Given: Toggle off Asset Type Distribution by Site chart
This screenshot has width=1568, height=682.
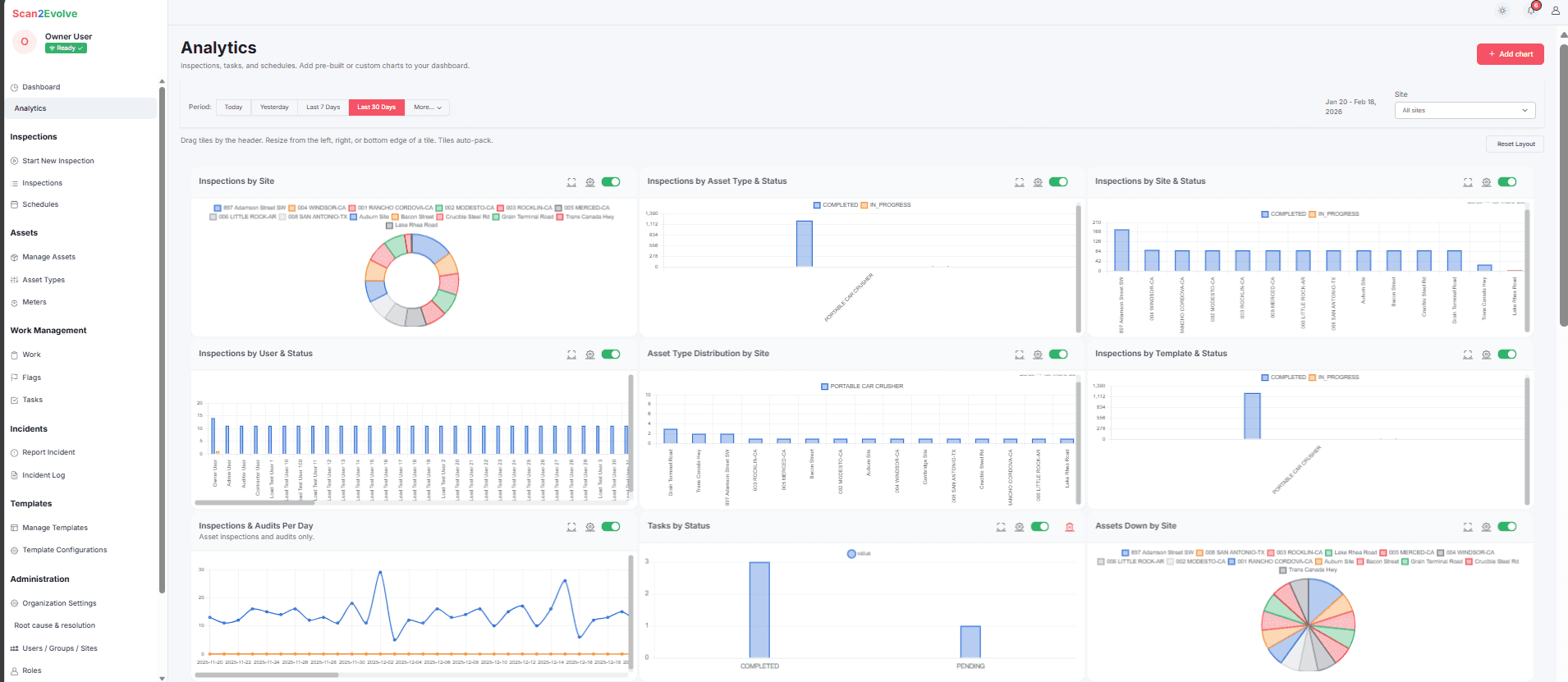Looking at the screenshot, I should click(1058, 355).
